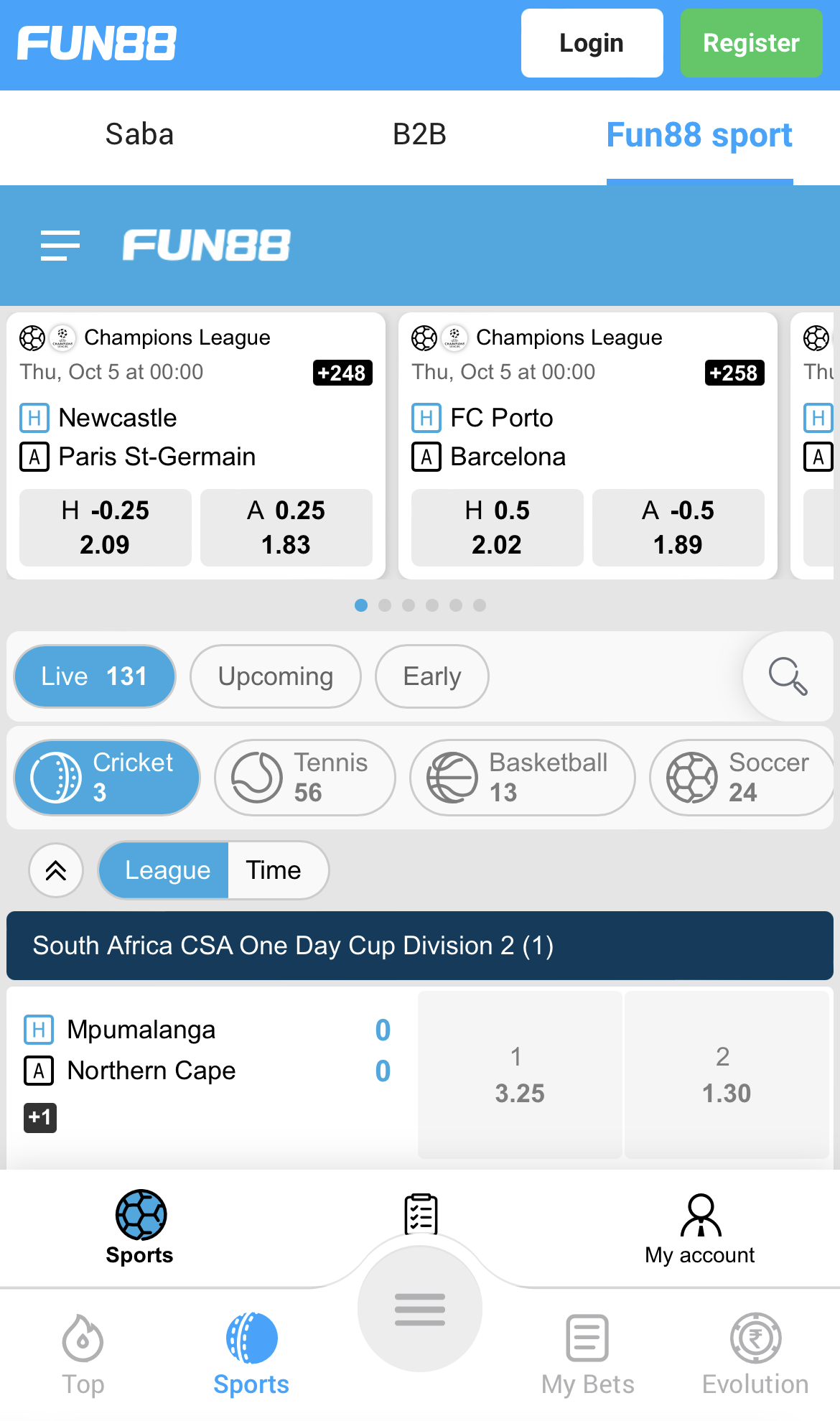
Task: Click the Login button
Action: coord(592,43)
